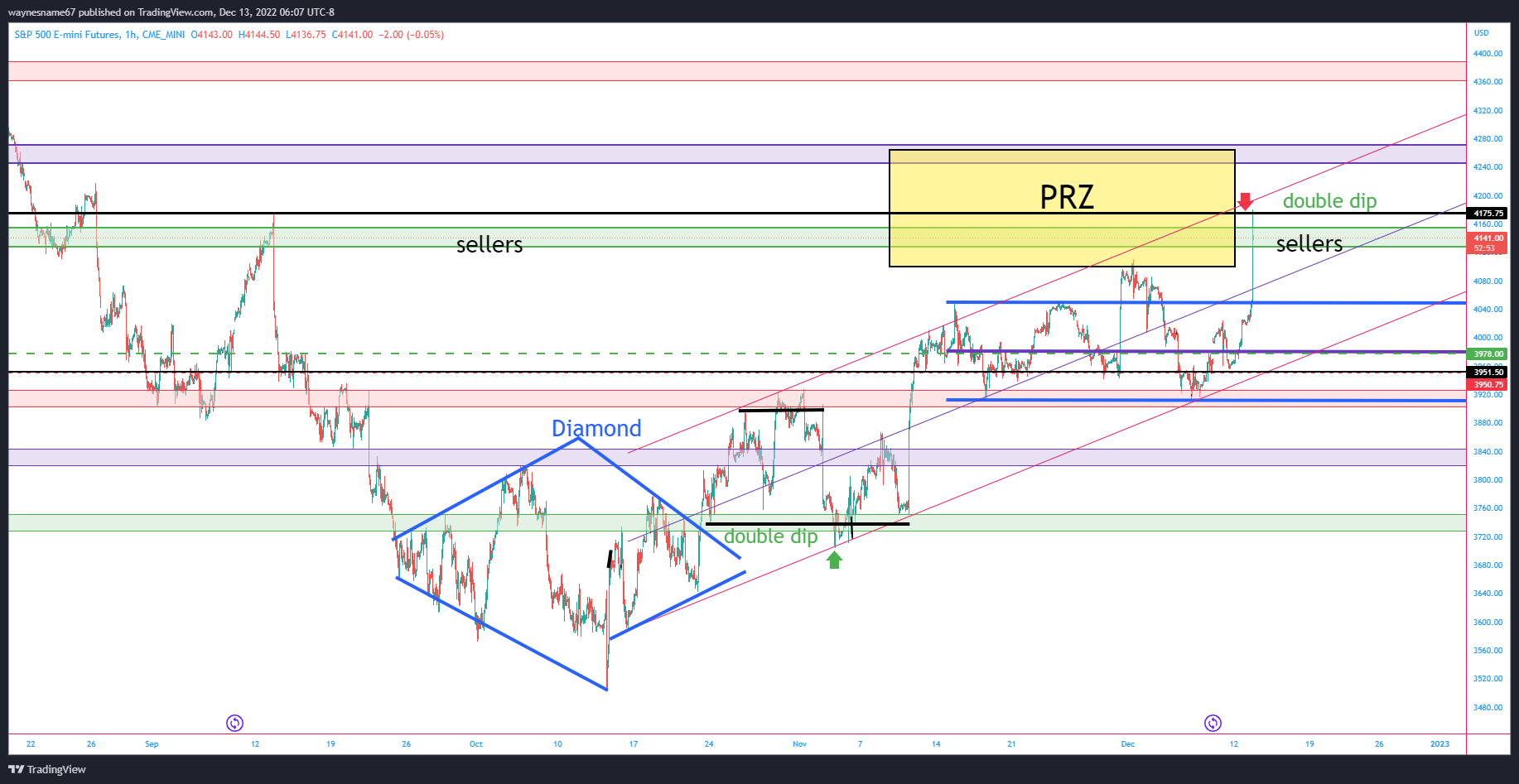Click the Nov label on the time axis
1519x784 pixels.
799,744
